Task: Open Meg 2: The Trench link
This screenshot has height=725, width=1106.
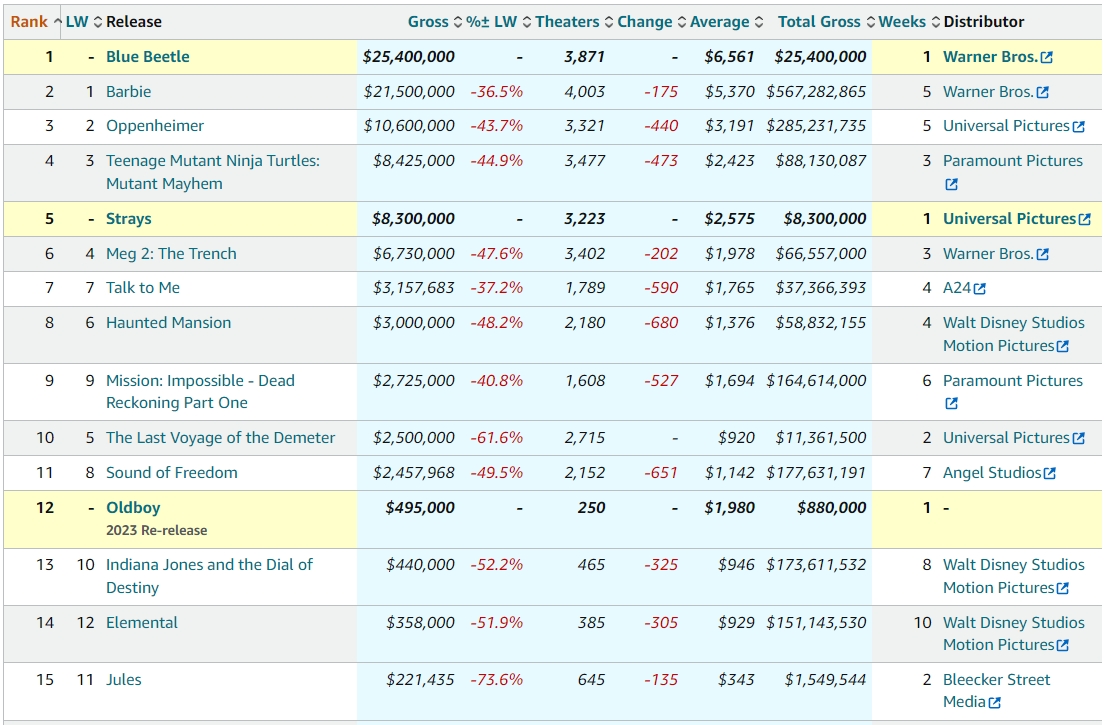Action: (171, 254)
